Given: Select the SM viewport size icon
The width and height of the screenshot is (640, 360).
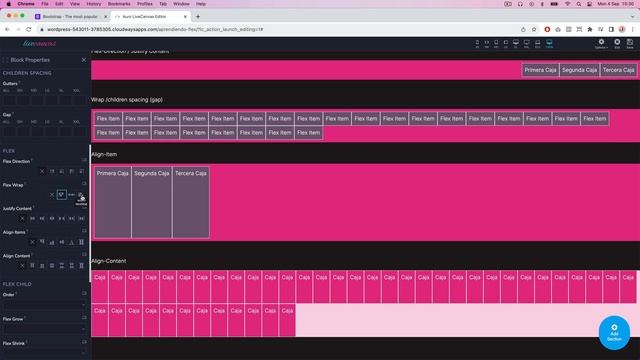Looking at the screenshot, I should click(487, 43).
